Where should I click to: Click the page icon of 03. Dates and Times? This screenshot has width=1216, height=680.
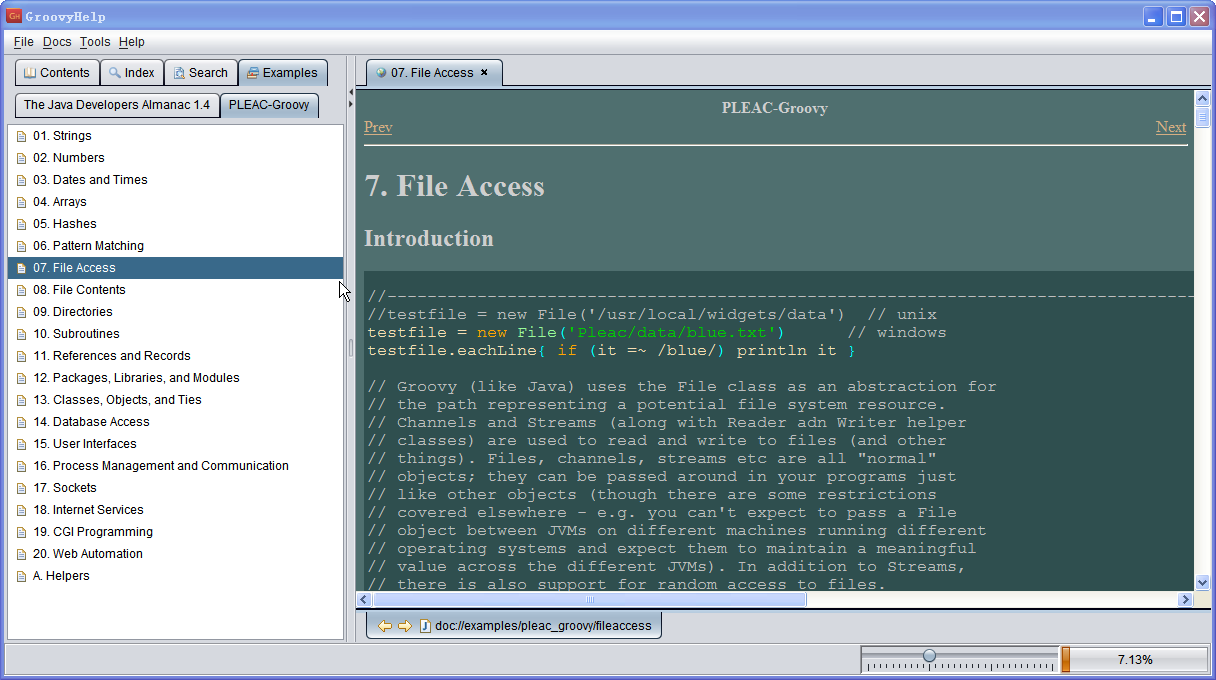tap(22, 180)
